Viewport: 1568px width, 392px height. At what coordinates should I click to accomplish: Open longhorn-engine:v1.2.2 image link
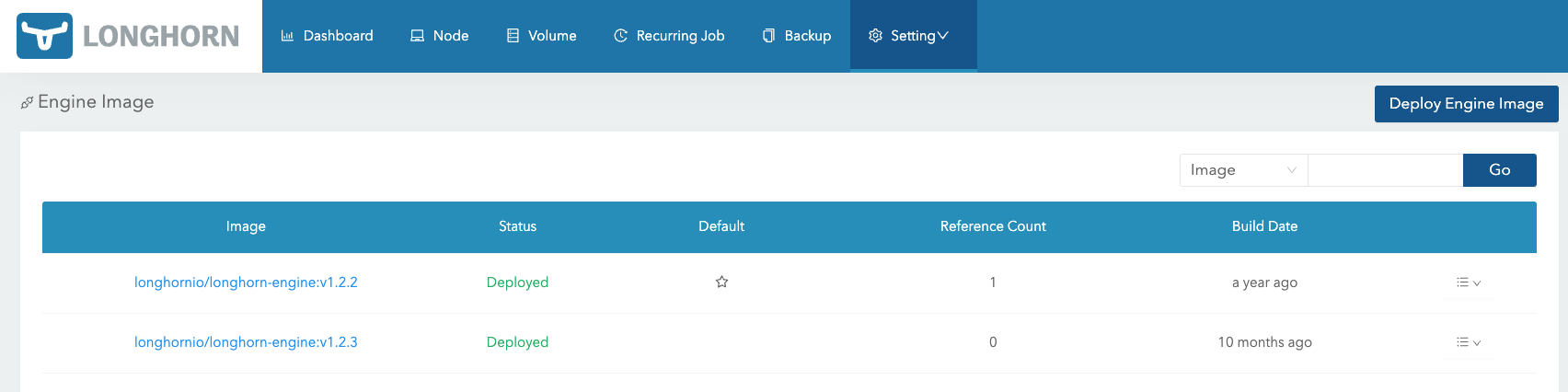pyautogui.click(x=246, y=282)
